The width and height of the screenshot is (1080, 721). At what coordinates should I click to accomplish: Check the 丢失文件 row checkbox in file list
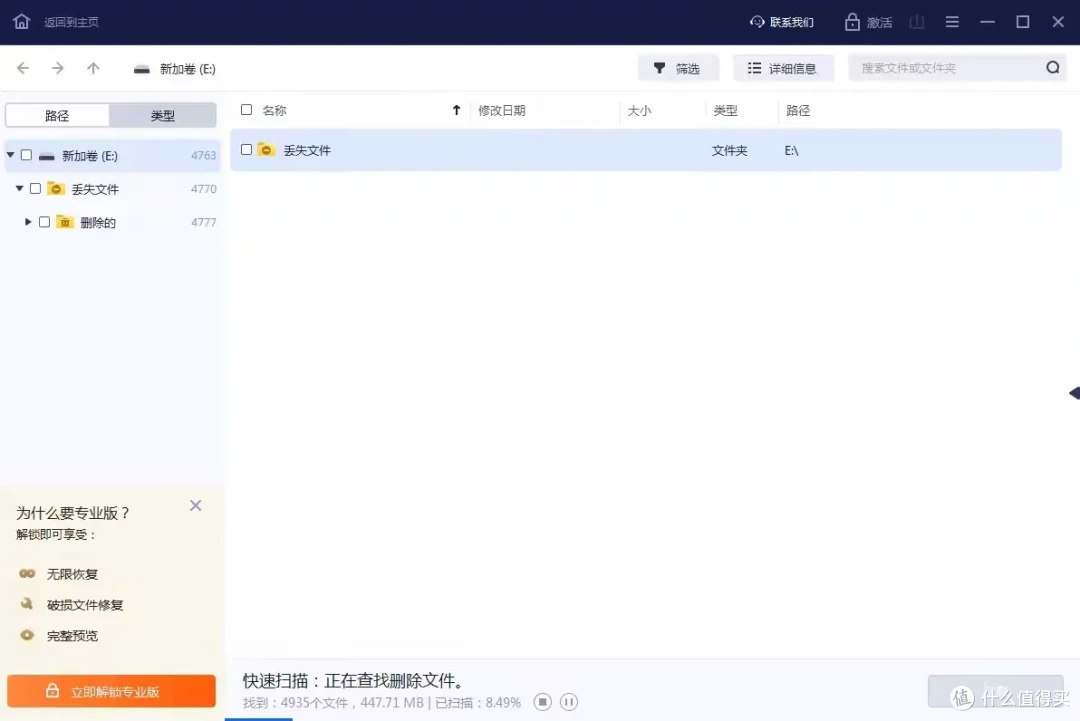246,149
